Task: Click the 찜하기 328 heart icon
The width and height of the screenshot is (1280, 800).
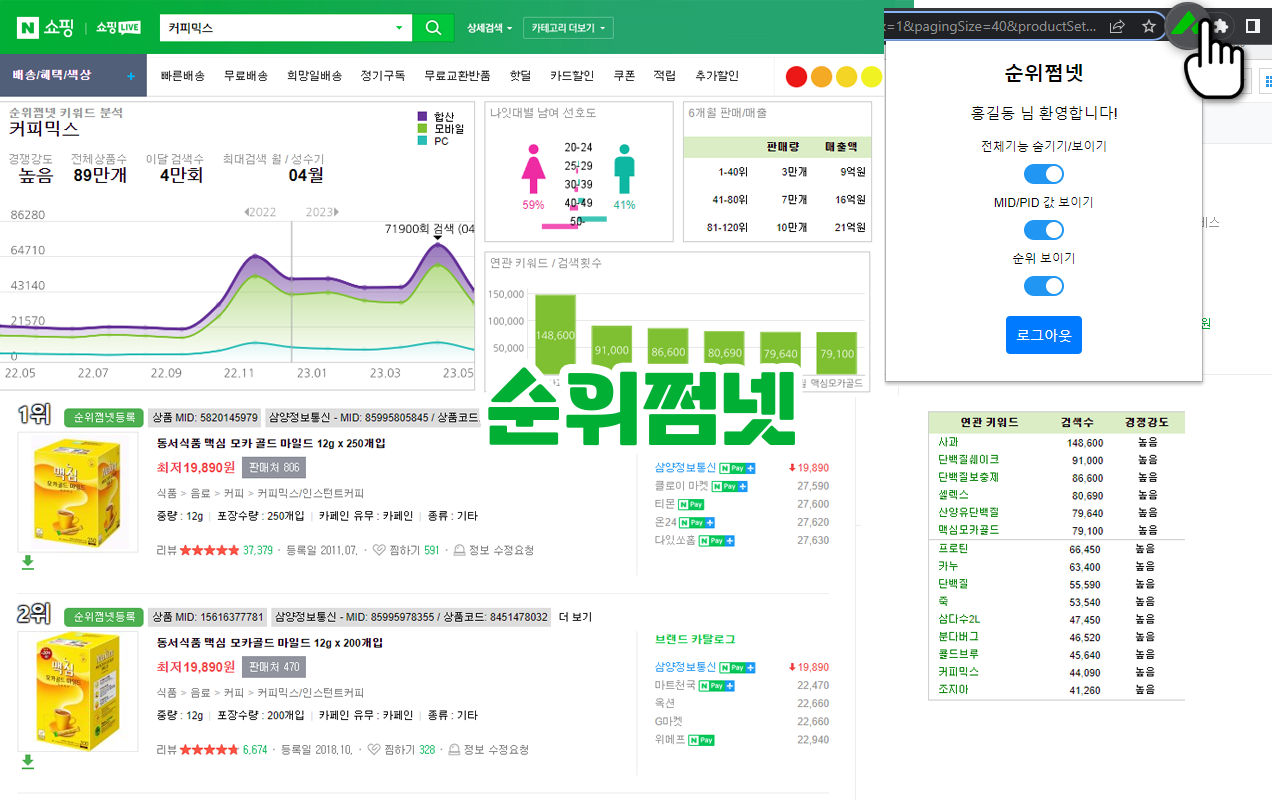Action: pos(374,749)
